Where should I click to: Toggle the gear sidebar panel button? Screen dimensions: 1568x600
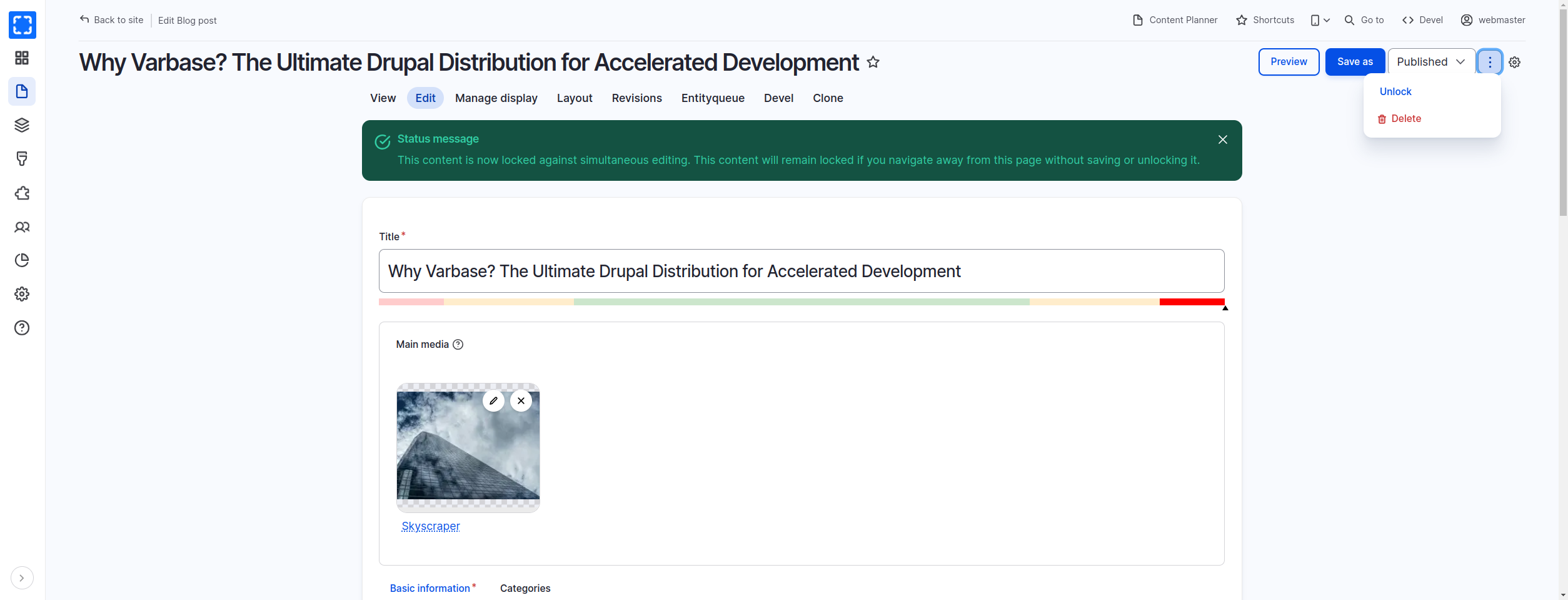click(x=1514, y=63)
